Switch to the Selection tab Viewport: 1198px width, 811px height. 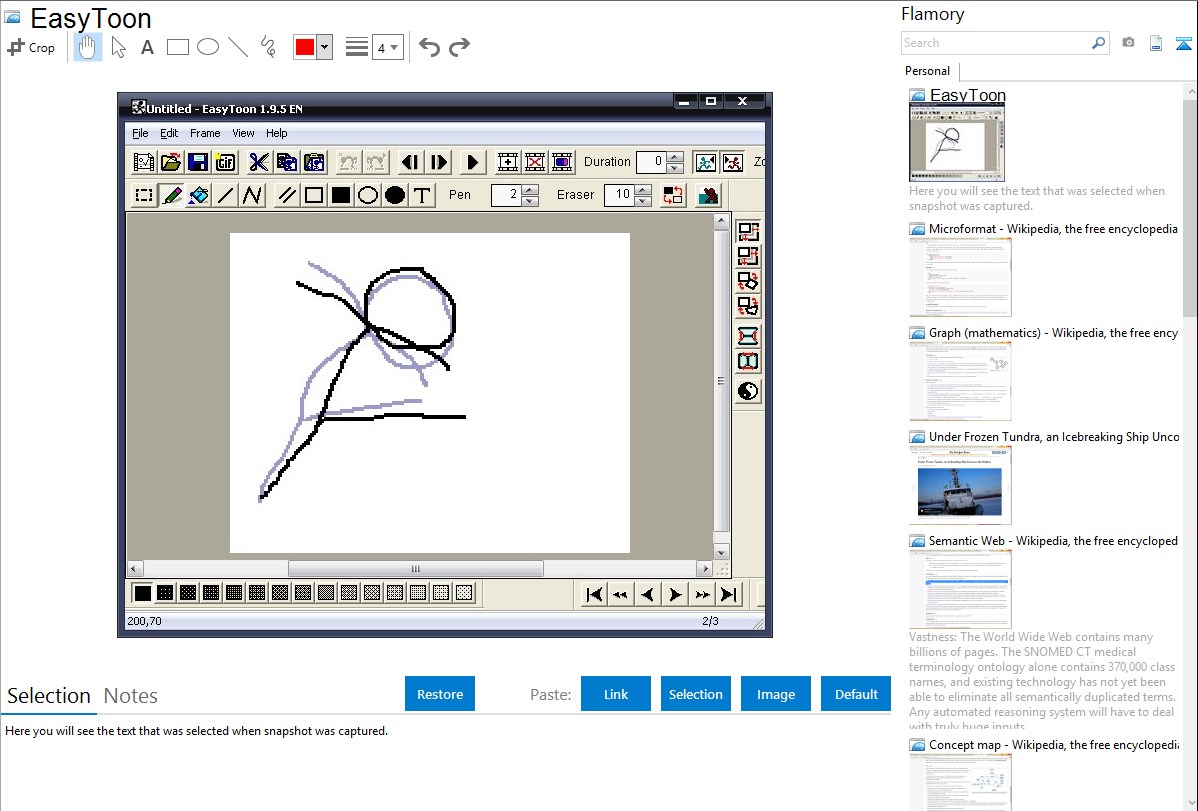[49, 696]
